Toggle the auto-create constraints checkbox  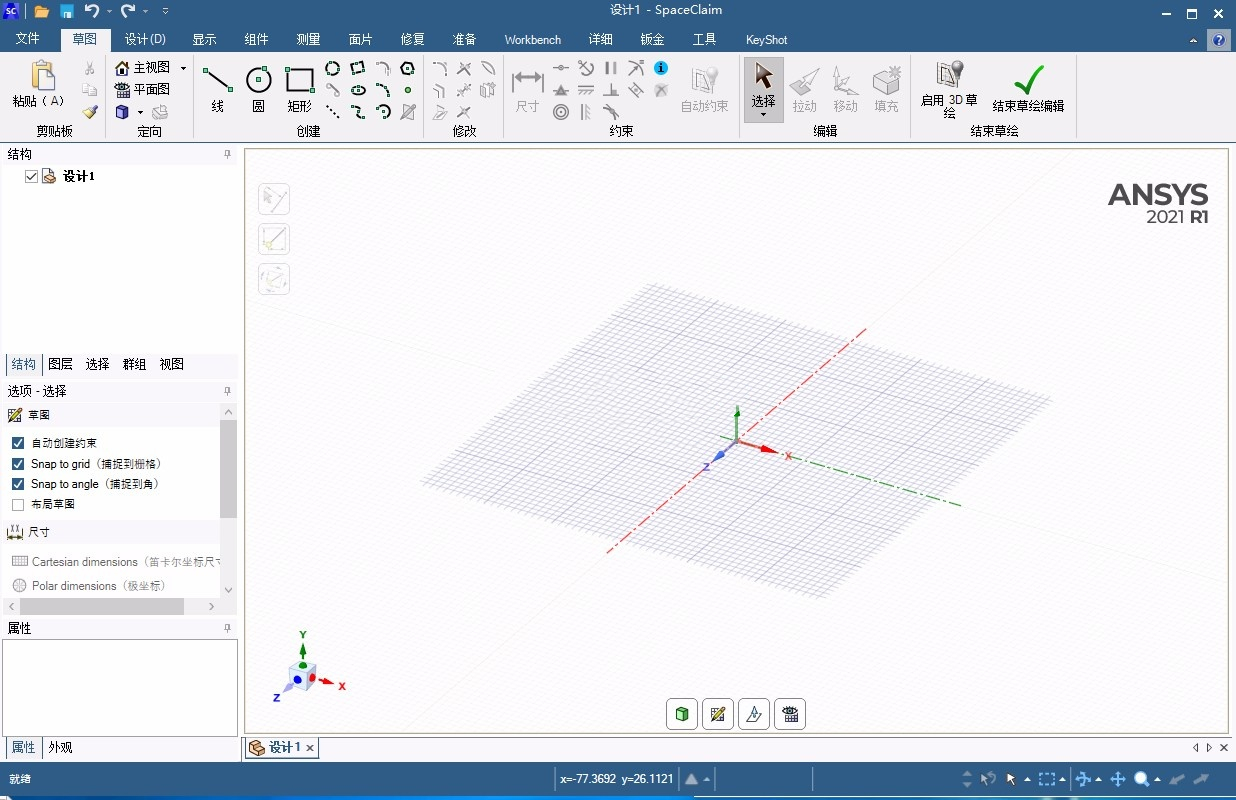(18, 443)
